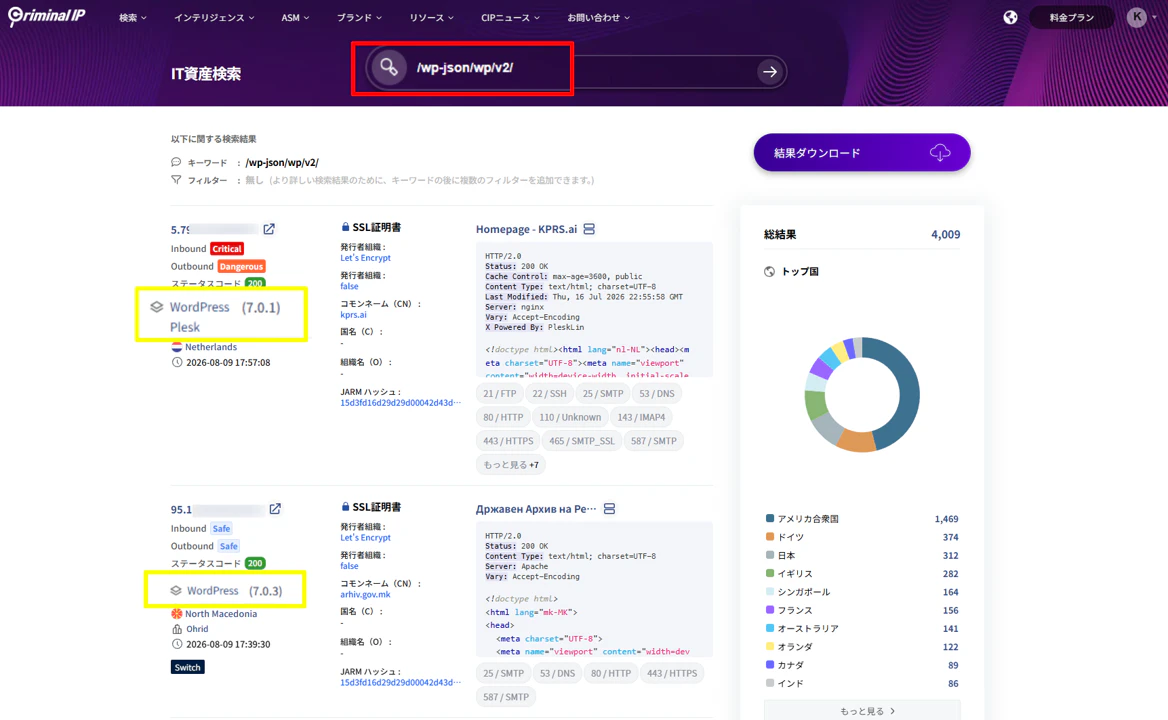Select the 143 / IMAP4 port tag
The image size is (1168, 720).
pos(641,417)
